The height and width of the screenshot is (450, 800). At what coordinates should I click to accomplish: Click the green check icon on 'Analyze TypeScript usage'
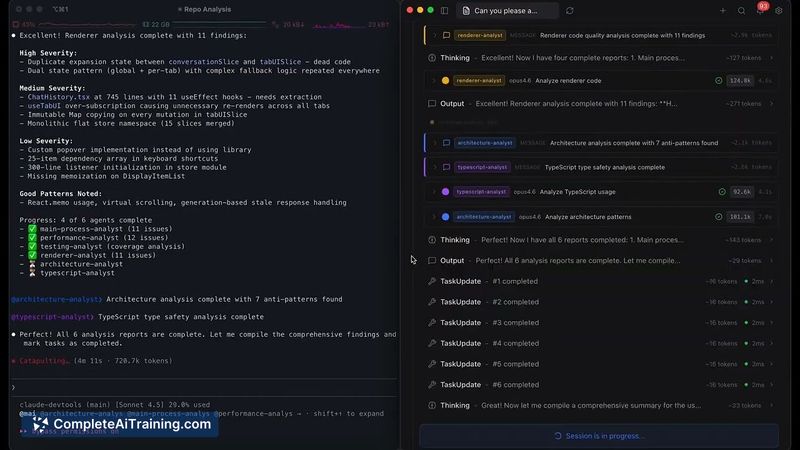722,192
